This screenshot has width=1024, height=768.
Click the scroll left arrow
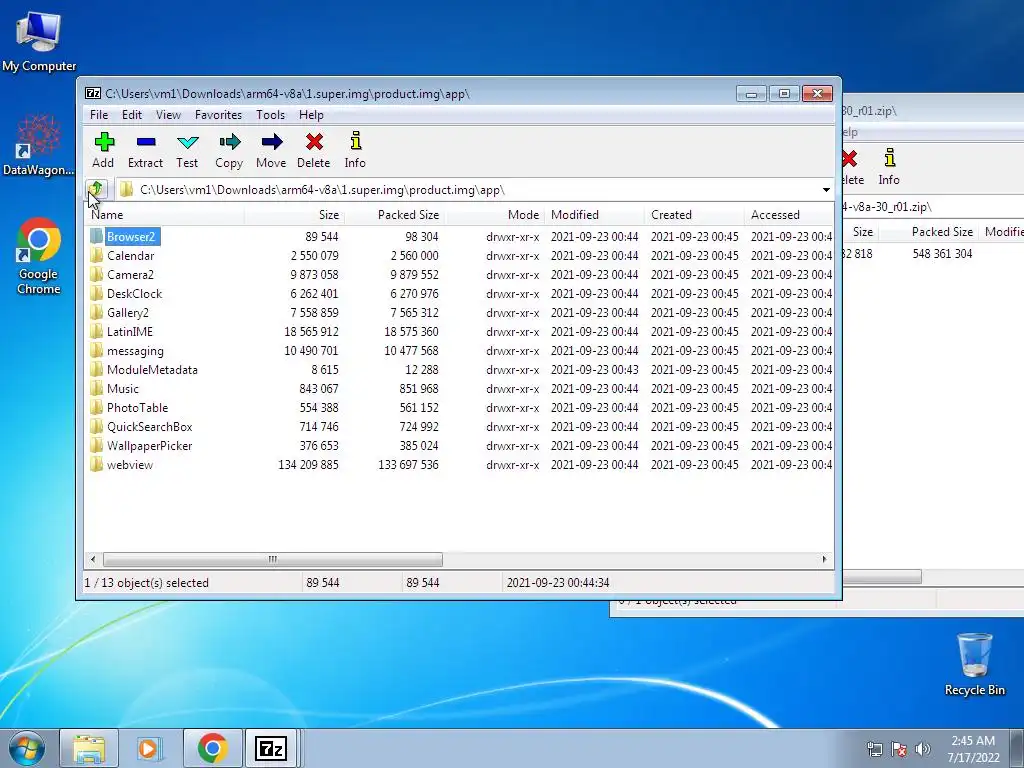(93, 560)
